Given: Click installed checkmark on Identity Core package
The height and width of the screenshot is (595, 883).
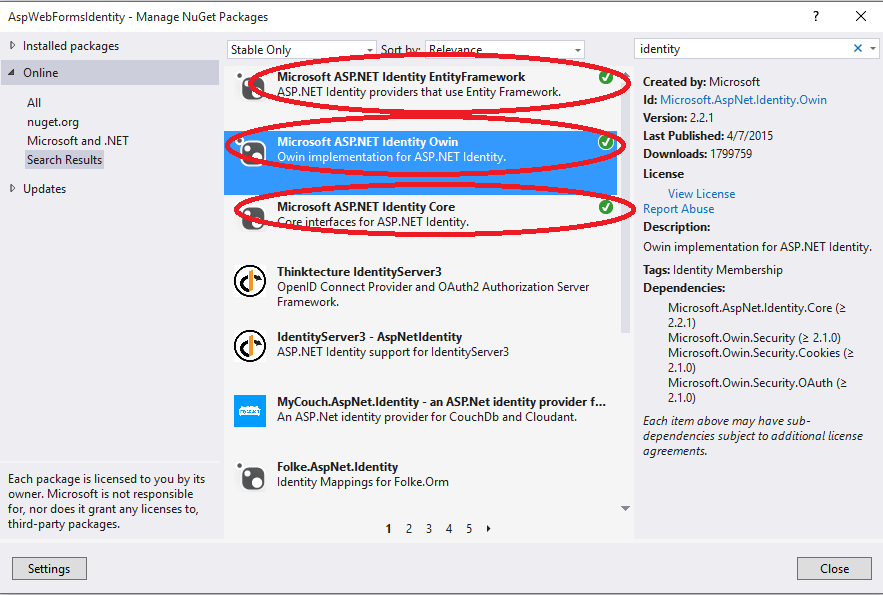Looking at the screenshot, I should (606, 207).
